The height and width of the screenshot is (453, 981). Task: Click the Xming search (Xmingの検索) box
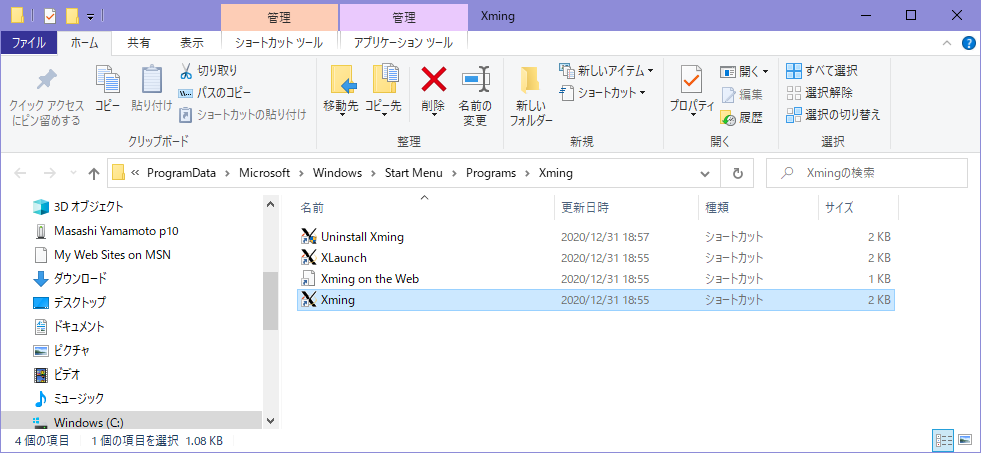pyautogui.click(x=867, y=173)
